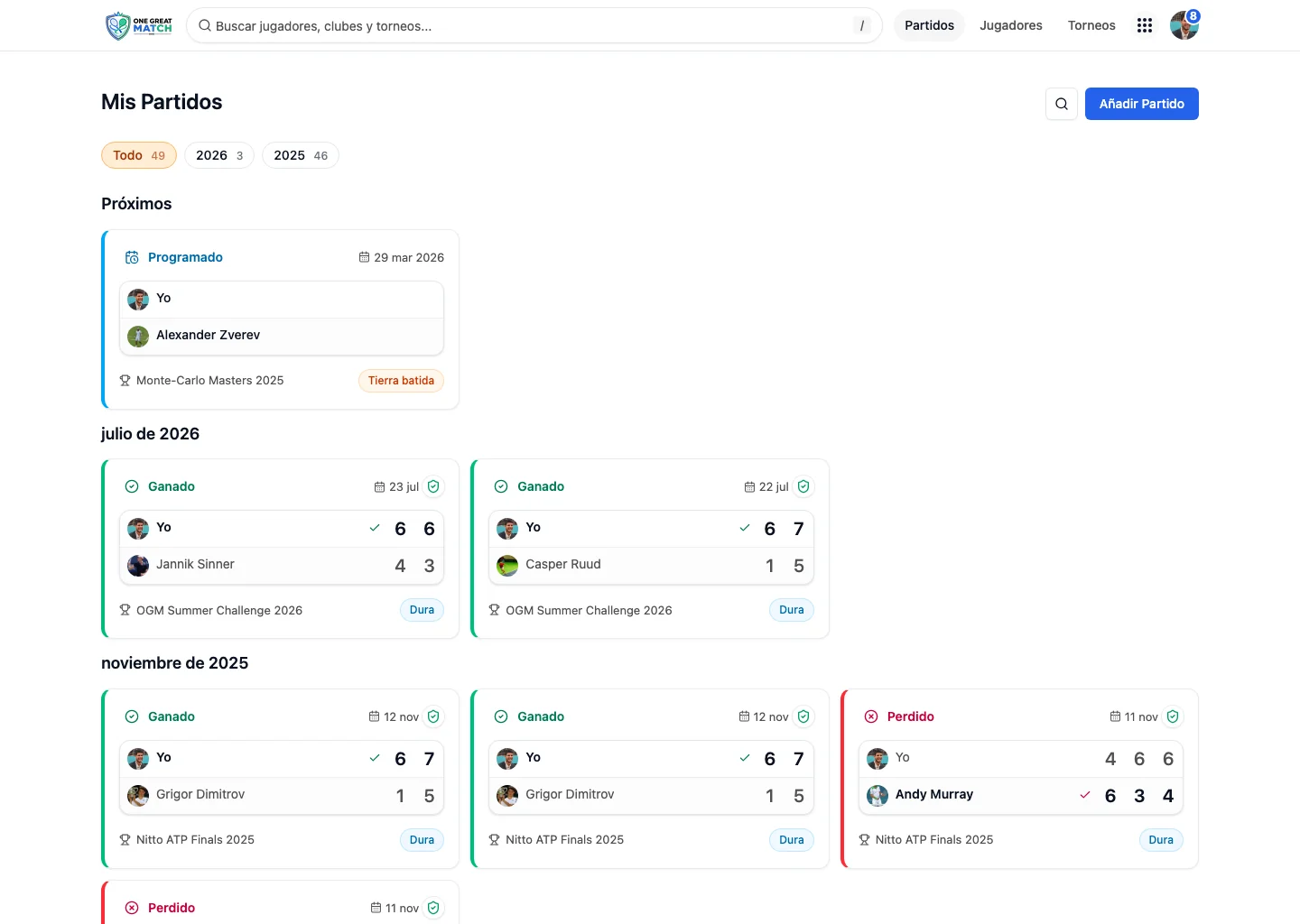Click the Yo avatar in the Zverev match

(138, 300)
